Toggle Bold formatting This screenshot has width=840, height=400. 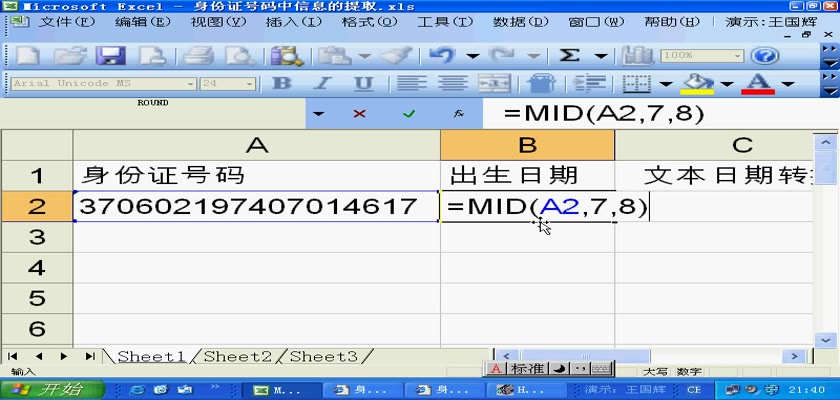[283, 84]
